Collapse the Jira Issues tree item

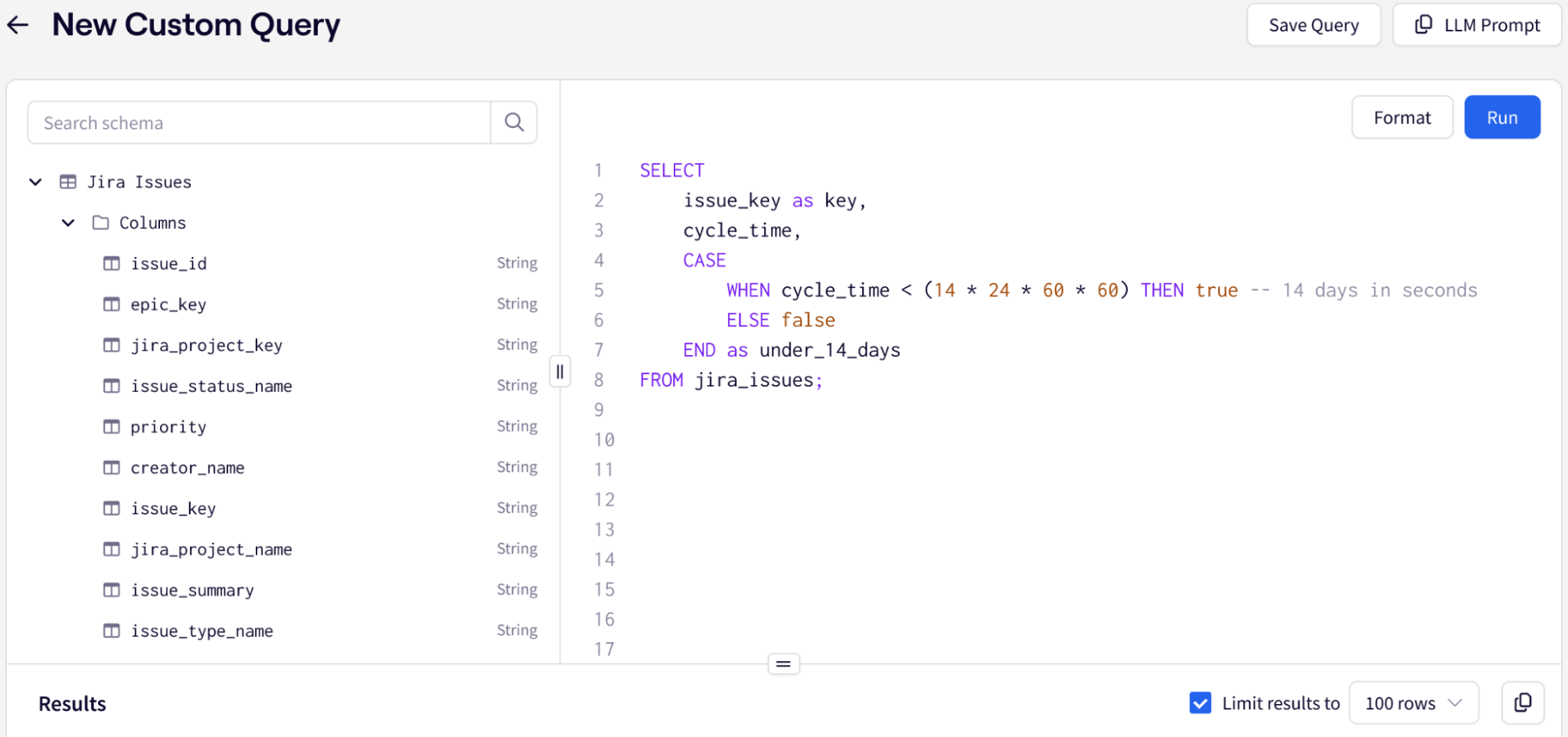click(35, 181)
